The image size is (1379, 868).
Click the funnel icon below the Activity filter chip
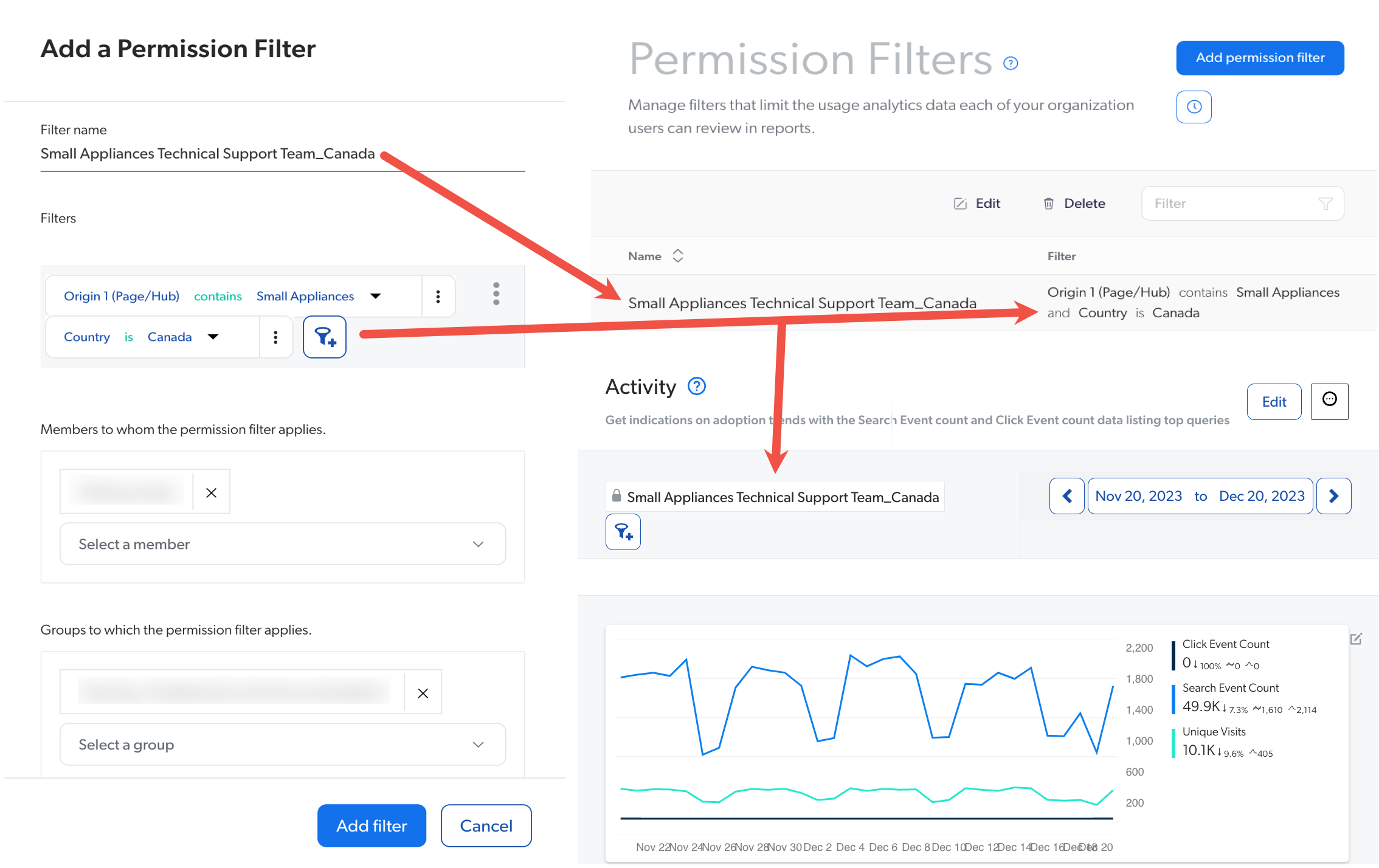click(x=623, y=532)
